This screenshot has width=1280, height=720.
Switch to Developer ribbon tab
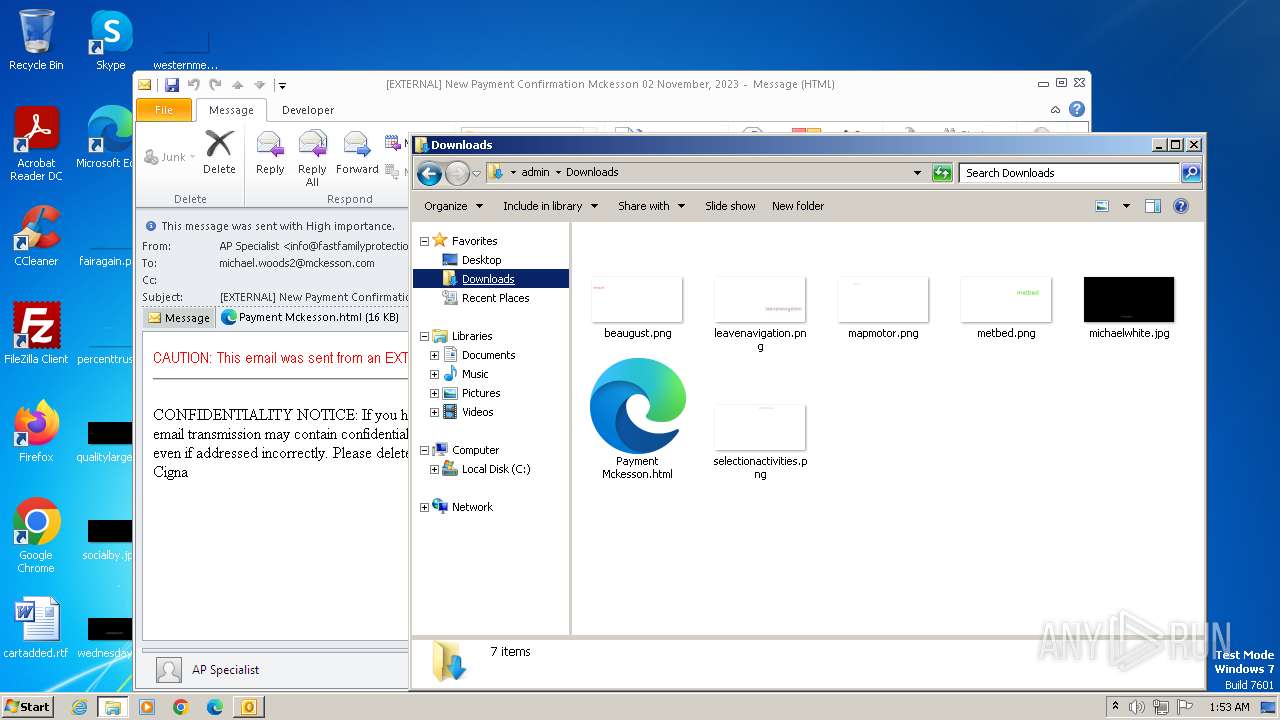[x=308, y=110]
